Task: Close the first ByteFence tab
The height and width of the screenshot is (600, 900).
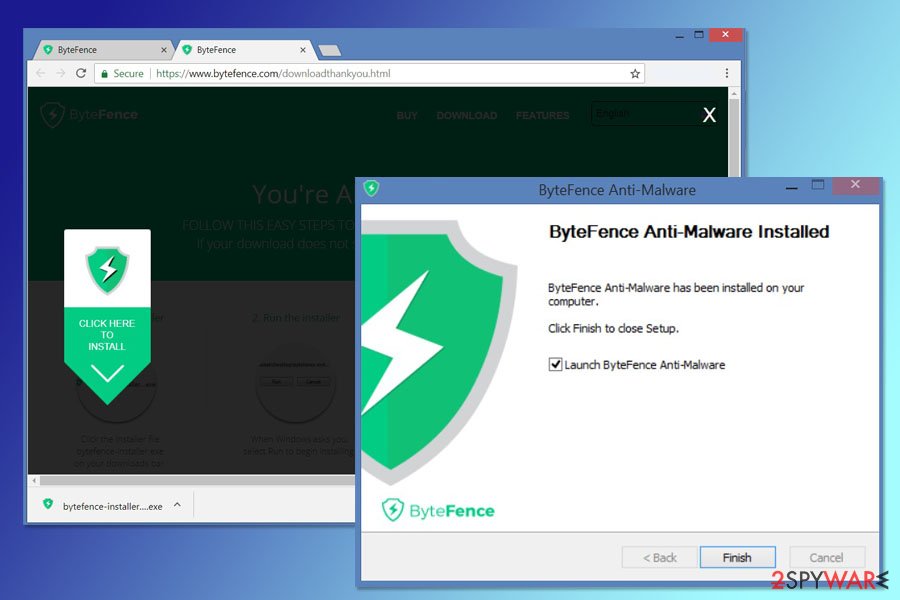Action: pyautogui.click(x=164, y=50)
